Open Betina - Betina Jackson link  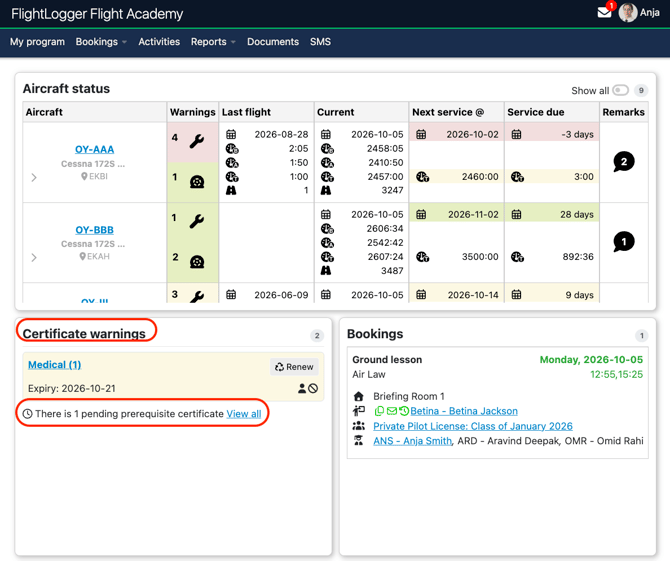[x=464, y=411]
